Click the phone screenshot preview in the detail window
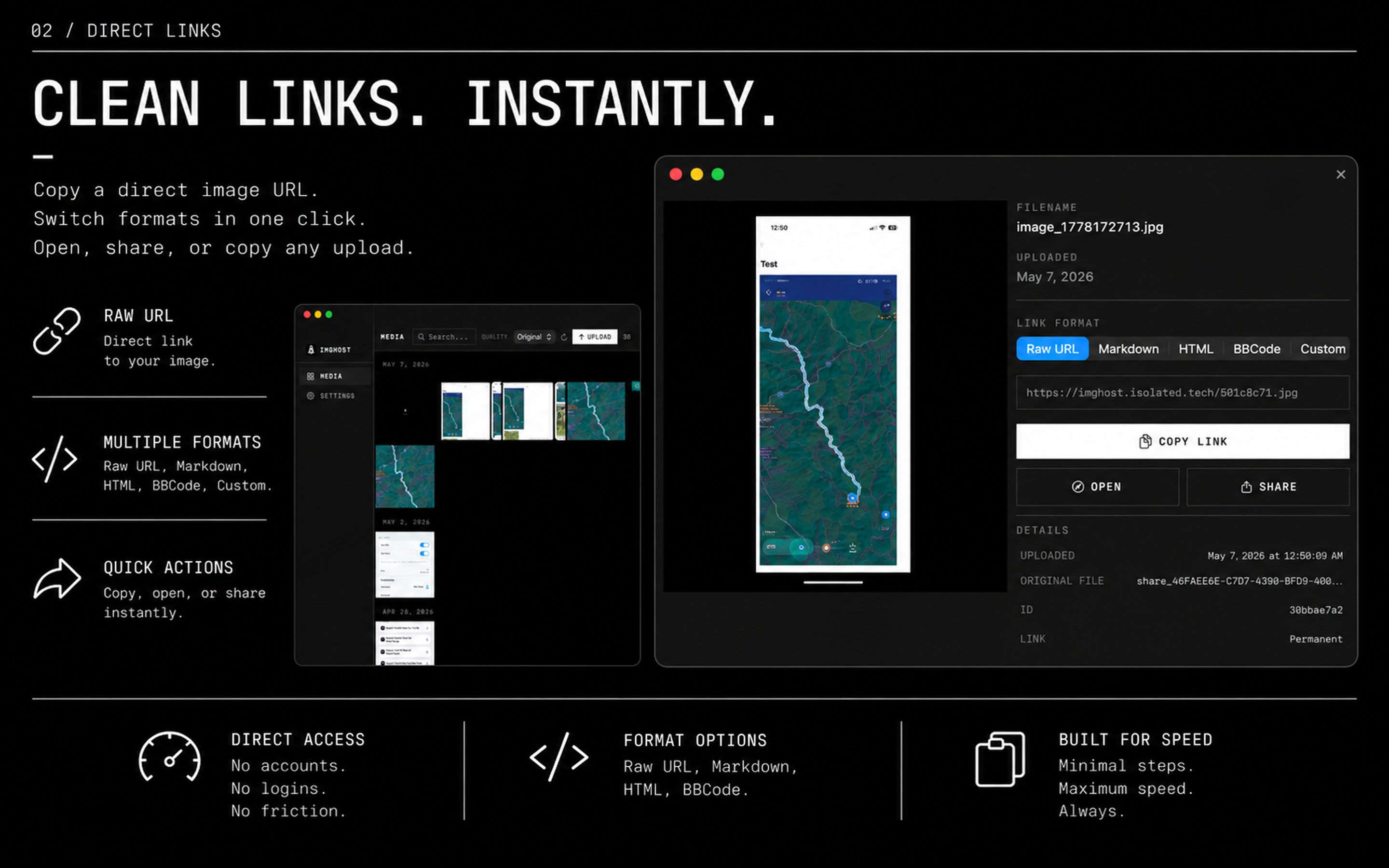Image resolution: width=1389 pixels, height=868 pixels. point(833,394)
